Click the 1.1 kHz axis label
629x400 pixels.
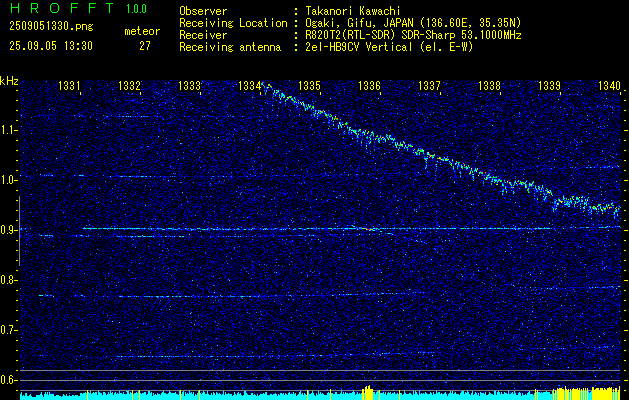[8, 130]
